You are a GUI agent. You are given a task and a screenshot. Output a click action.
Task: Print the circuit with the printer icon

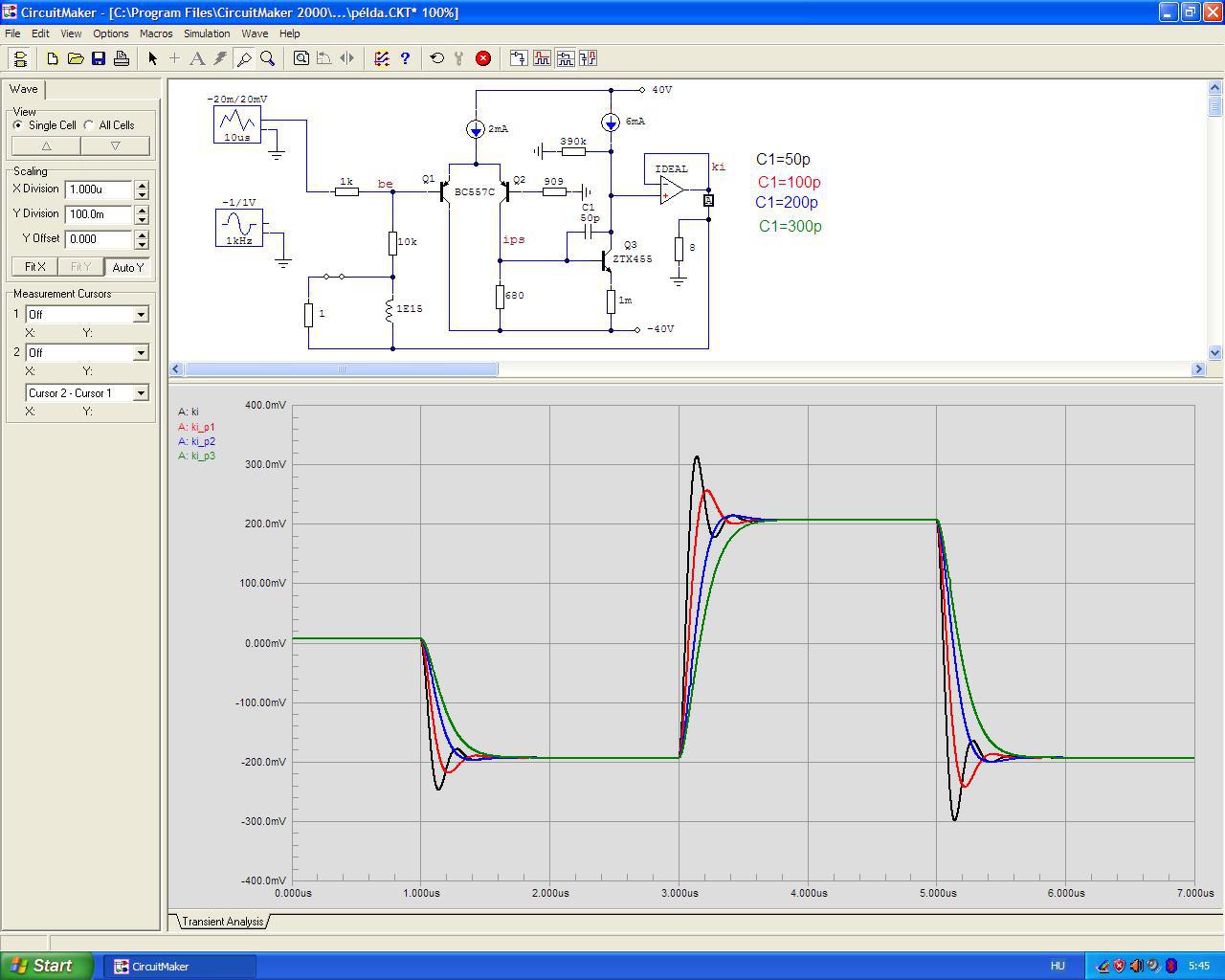[122, 58]
